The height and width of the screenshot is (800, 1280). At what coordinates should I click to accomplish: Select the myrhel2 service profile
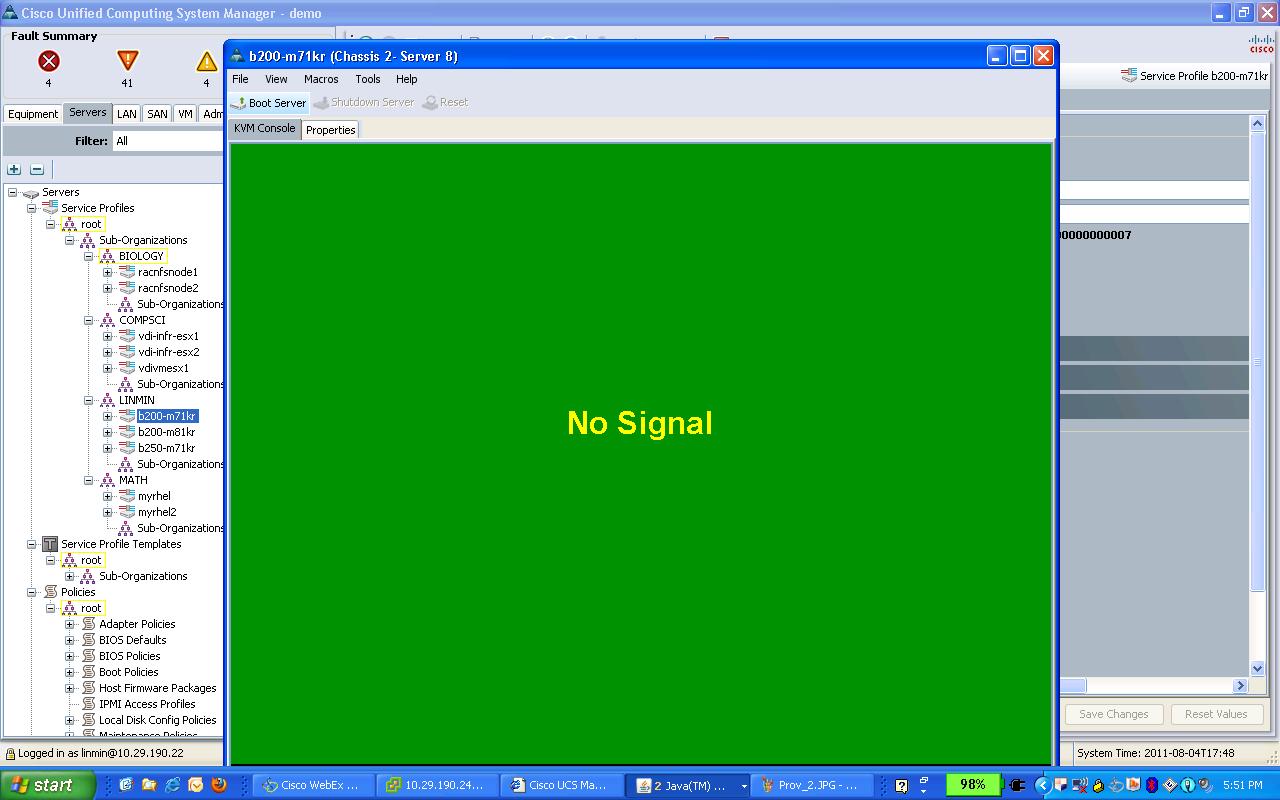click(157, 512)
